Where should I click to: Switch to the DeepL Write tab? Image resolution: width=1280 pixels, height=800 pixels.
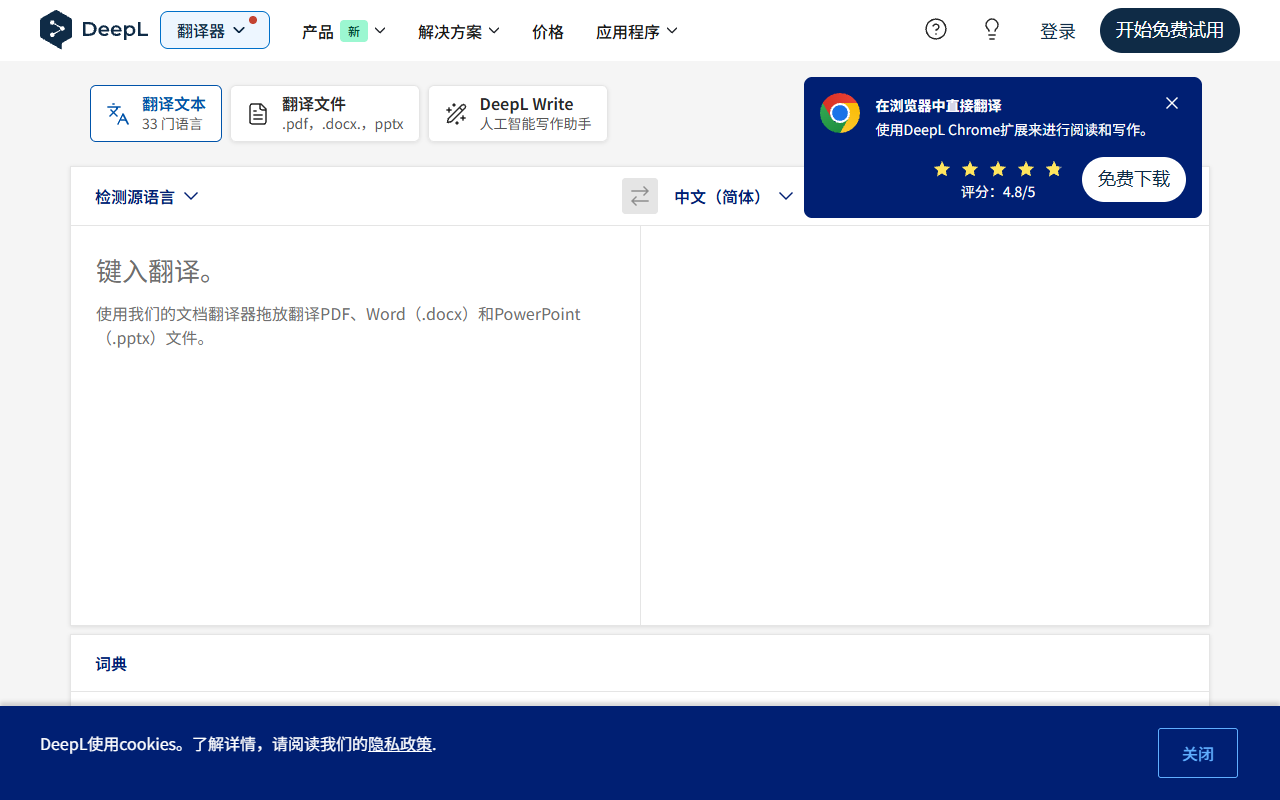518,113
